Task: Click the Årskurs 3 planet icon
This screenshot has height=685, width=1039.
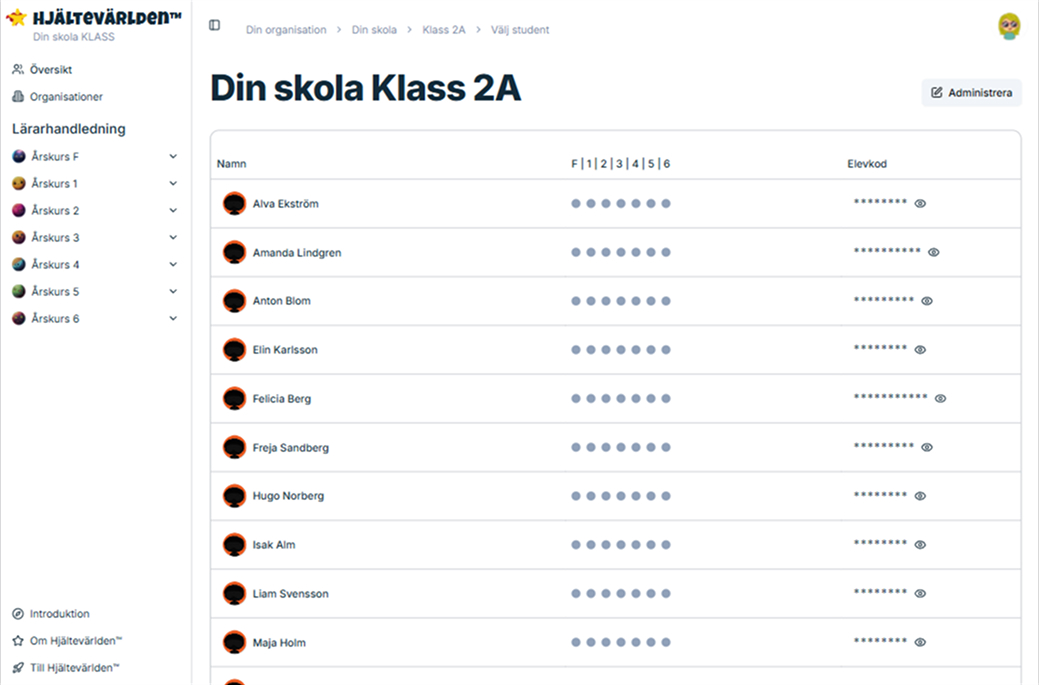Action: click(16, 237)
